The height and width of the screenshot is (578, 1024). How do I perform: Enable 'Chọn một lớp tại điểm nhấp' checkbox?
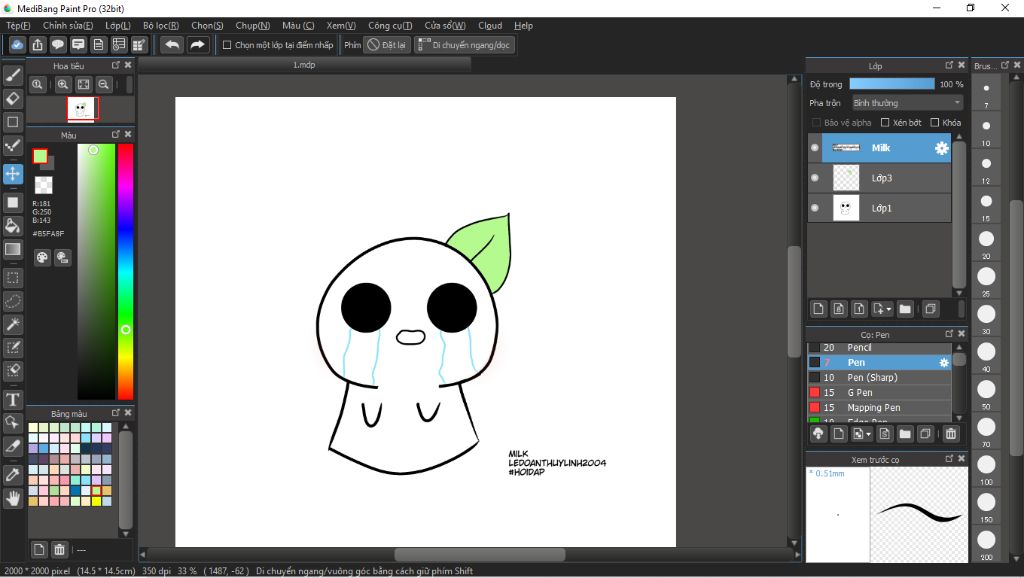coord(227,45)
